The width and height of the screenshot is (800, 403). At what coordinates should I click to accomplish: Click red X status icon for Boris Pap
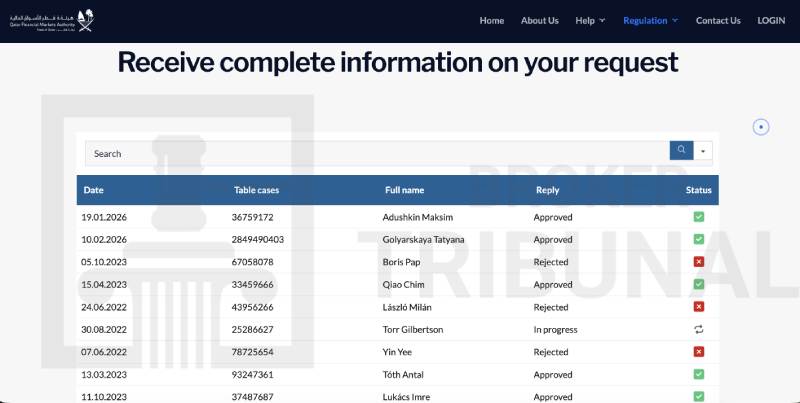tap(698, 262)
